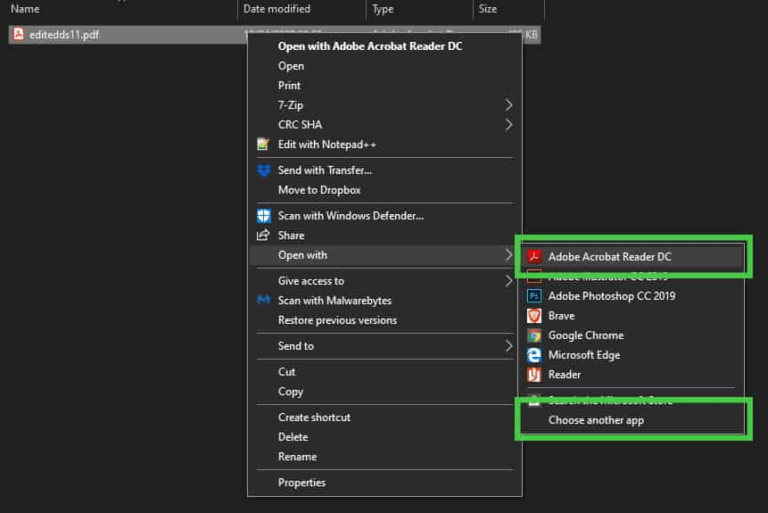Click the Google Chrome icon in submenu

click(x=534, y=336)
